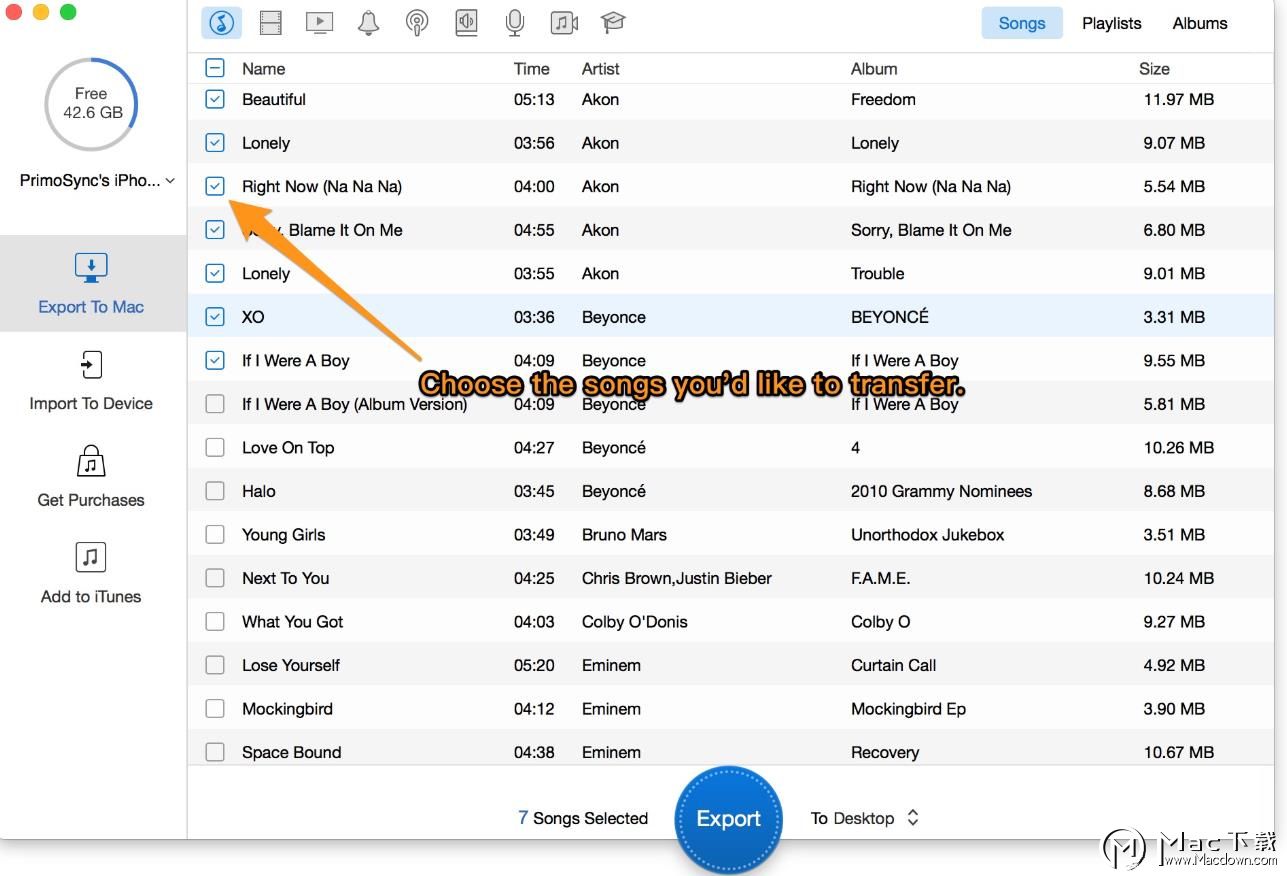Click the F.A.M.E. album cell
The width and height of the screenshot is (1287, 876).
coord(880,578)
